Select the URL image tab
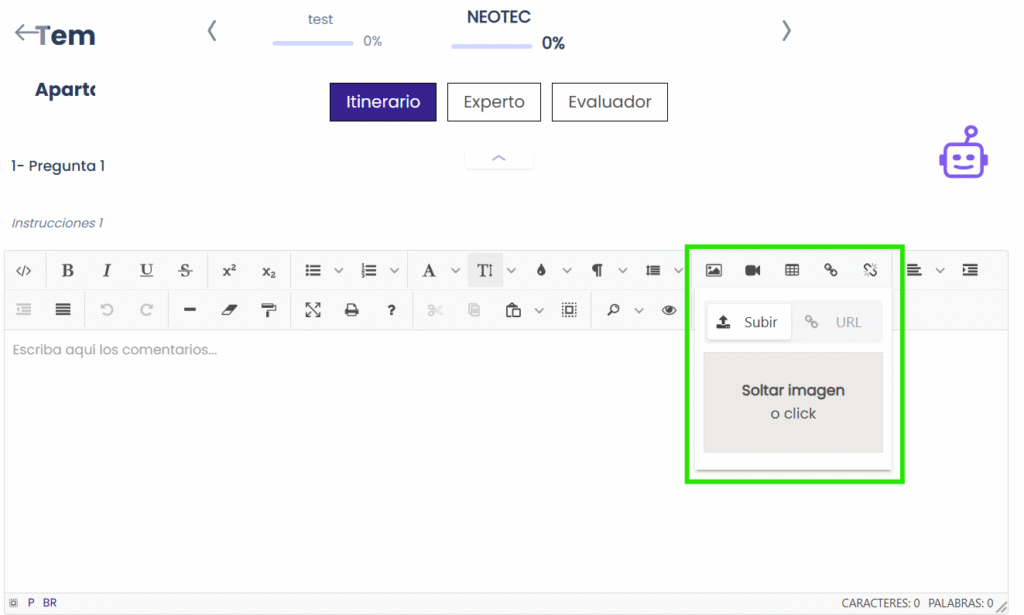The image size is (1024, 615). (x=835, y=322)
